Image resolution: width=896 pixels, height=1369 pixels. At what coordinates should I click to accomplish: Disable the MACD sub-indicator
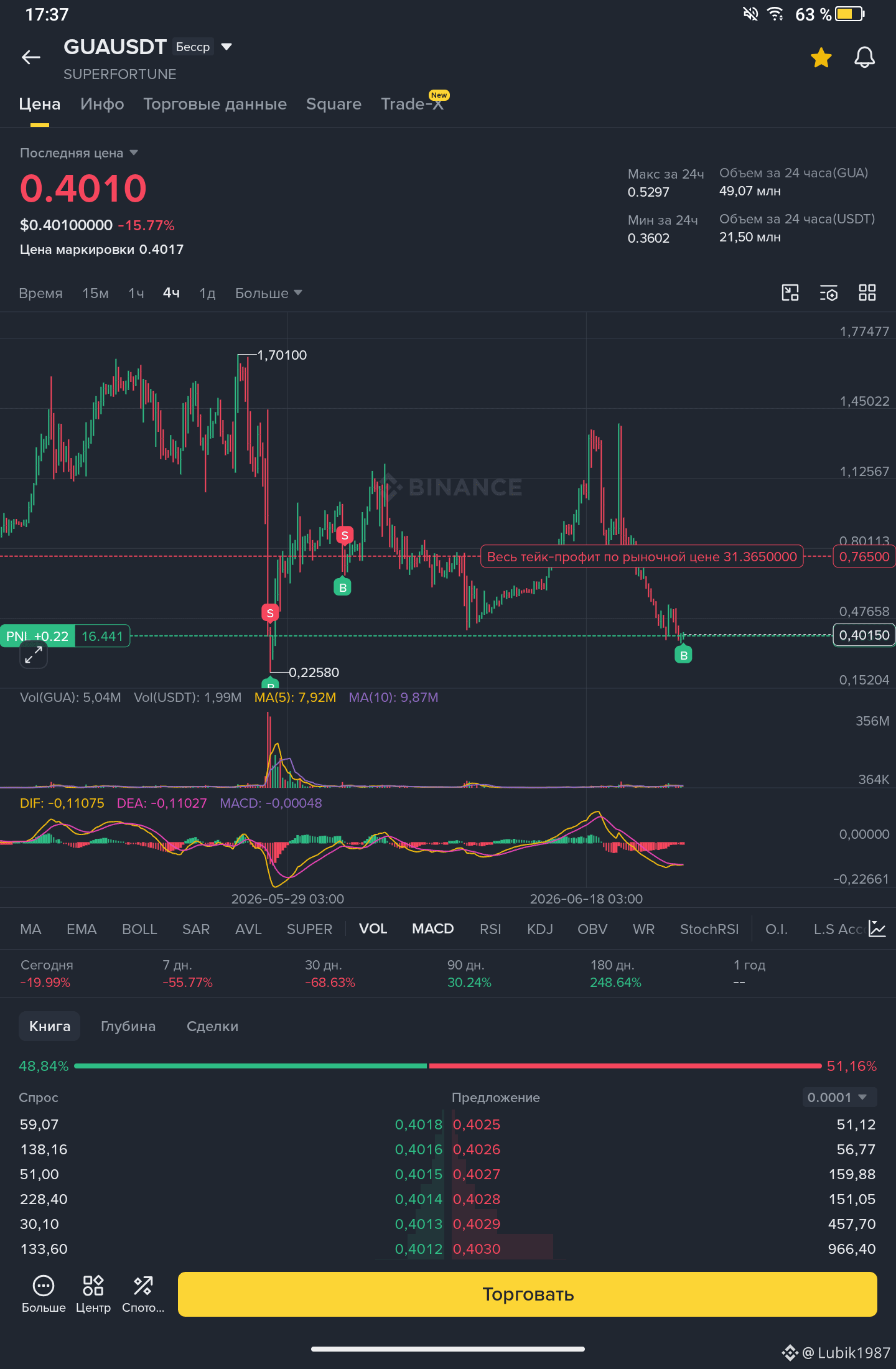point(433,929)
